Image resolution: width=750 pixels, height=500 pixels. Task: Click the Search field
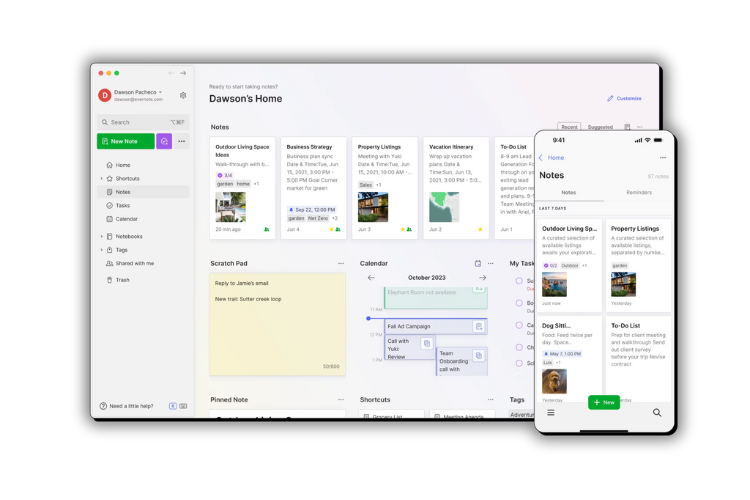tap(143, 122)
